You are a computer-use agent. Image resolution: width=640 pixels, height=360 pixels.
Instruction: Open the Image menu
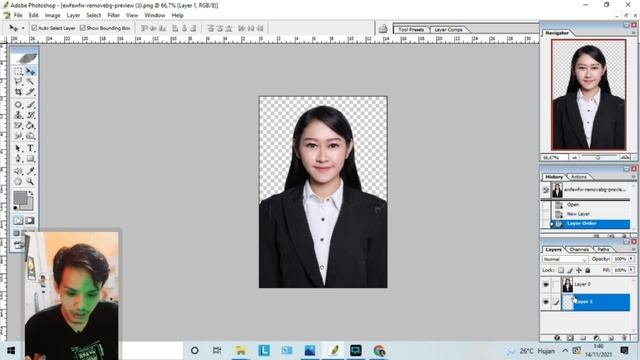pos(52,15)
